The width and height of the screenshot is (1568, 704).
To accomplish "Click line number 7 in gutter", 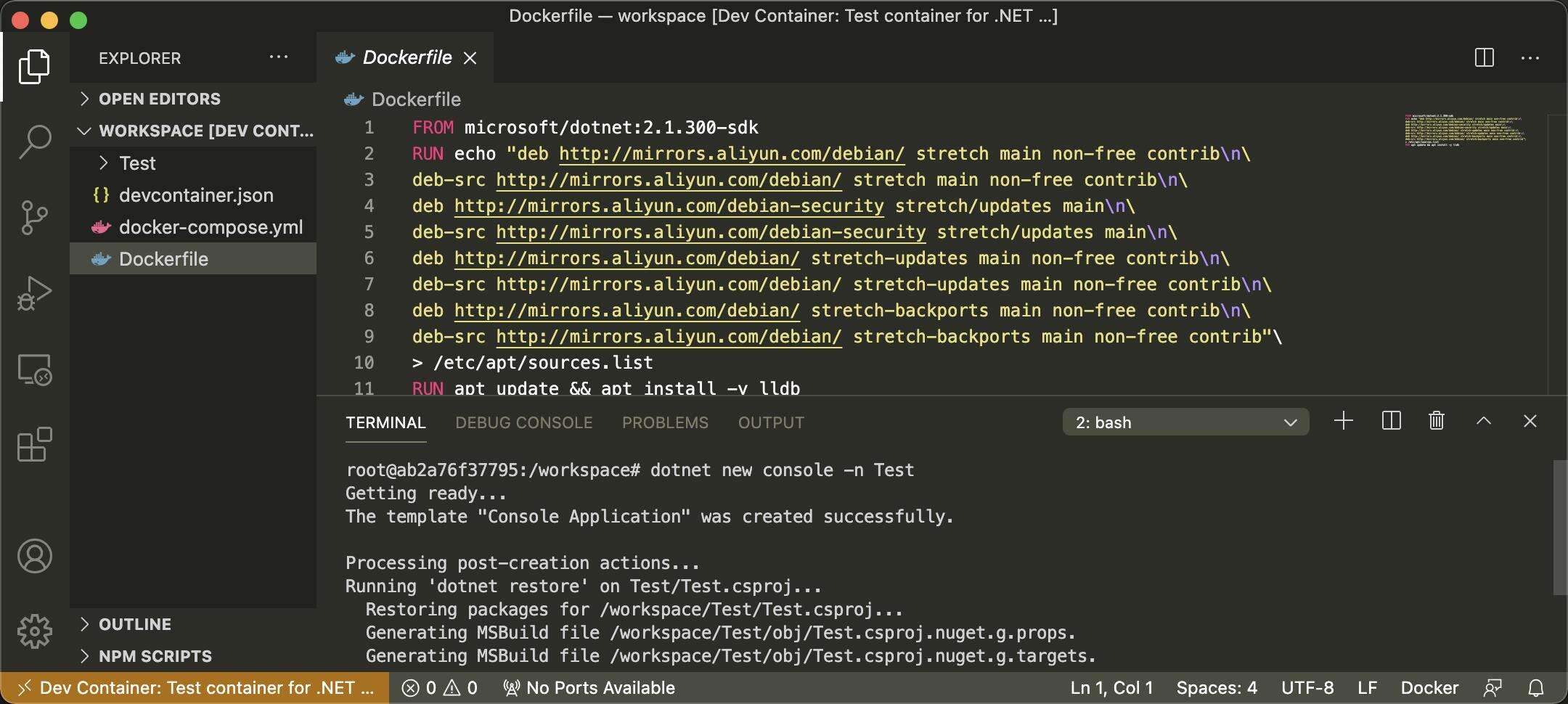I will pos(369,285).
